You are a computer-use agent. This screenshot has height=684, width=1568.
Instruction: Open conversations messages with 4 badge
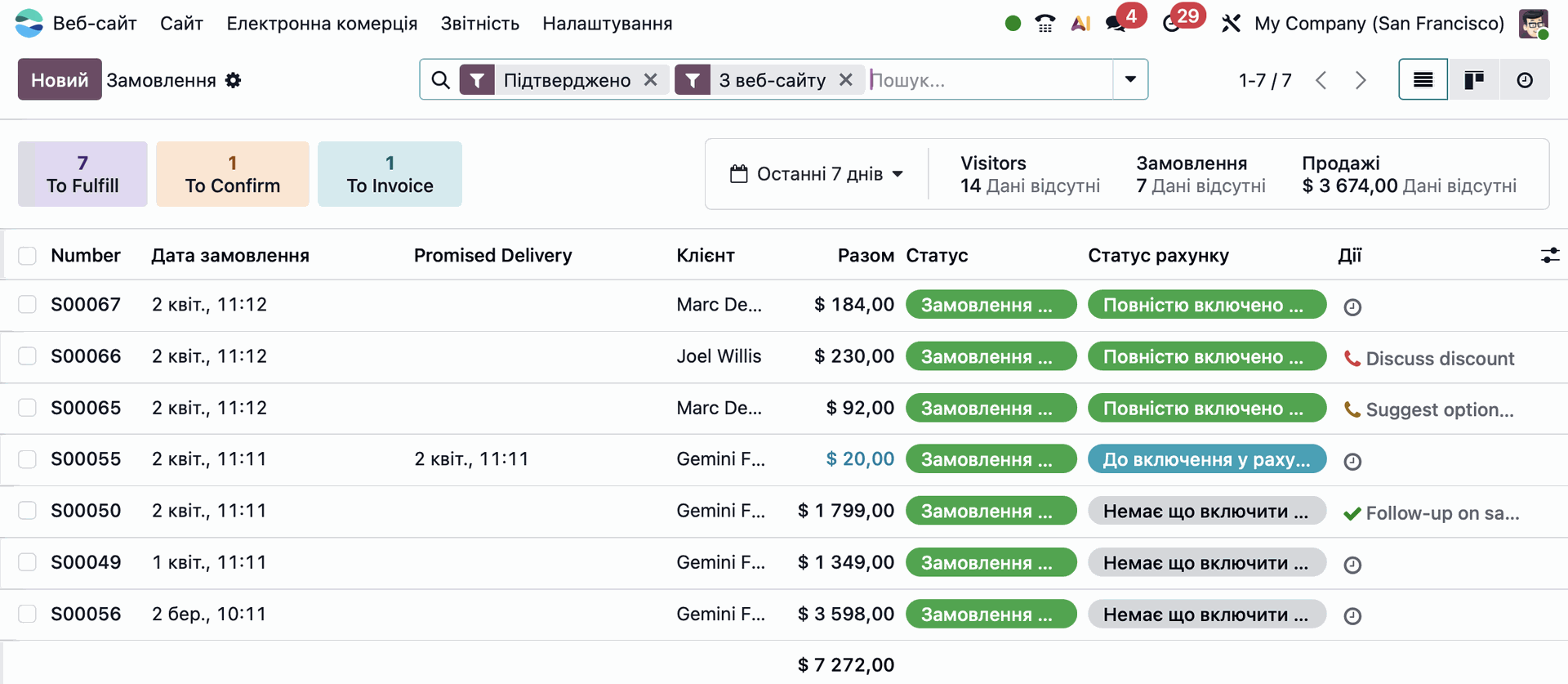[1116, 24]
